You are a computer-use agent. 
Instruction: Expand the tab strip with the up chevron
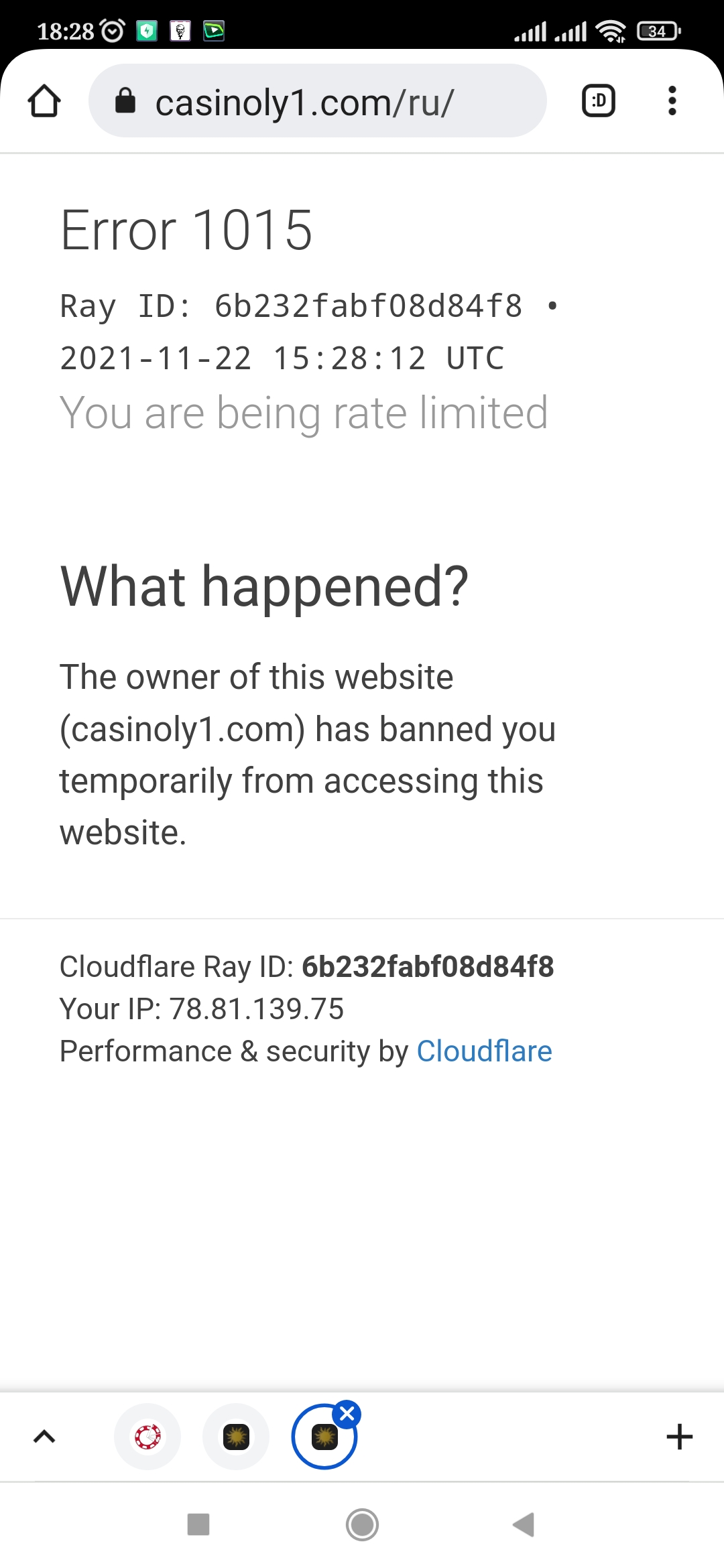(x=44, y=1436)
